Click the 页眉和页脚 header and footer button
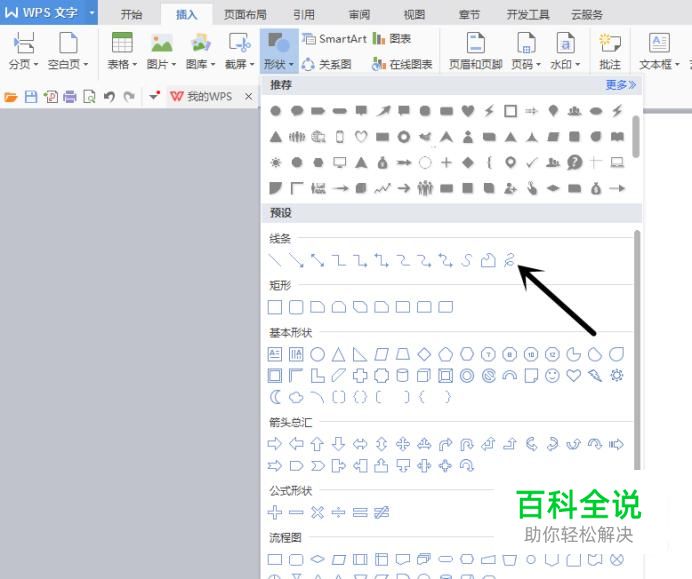The image size is (692, 579). (x=476, y=51)
